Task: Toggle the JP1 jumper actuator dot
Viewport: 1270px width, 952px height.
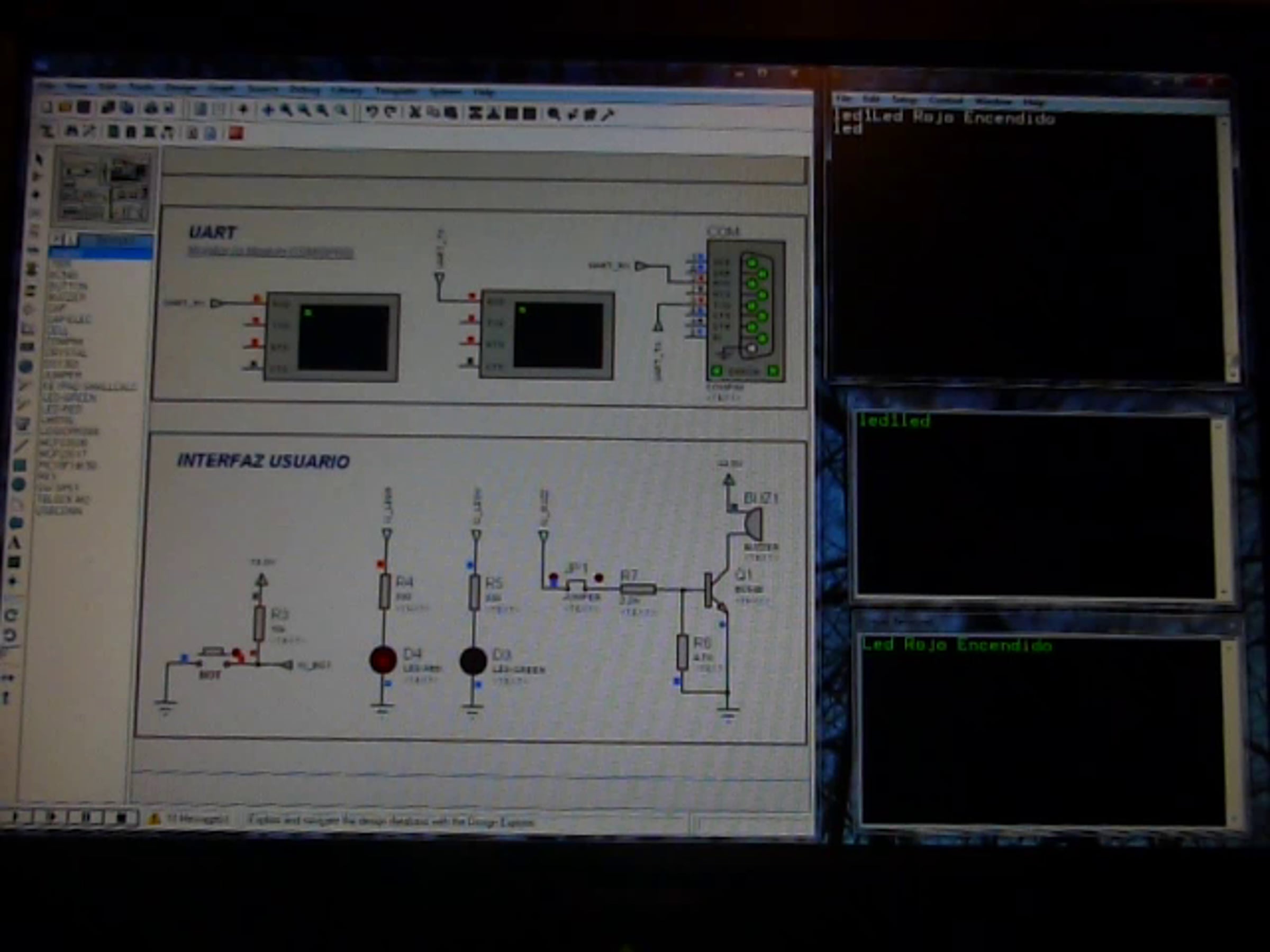Action: pos(598,578)
